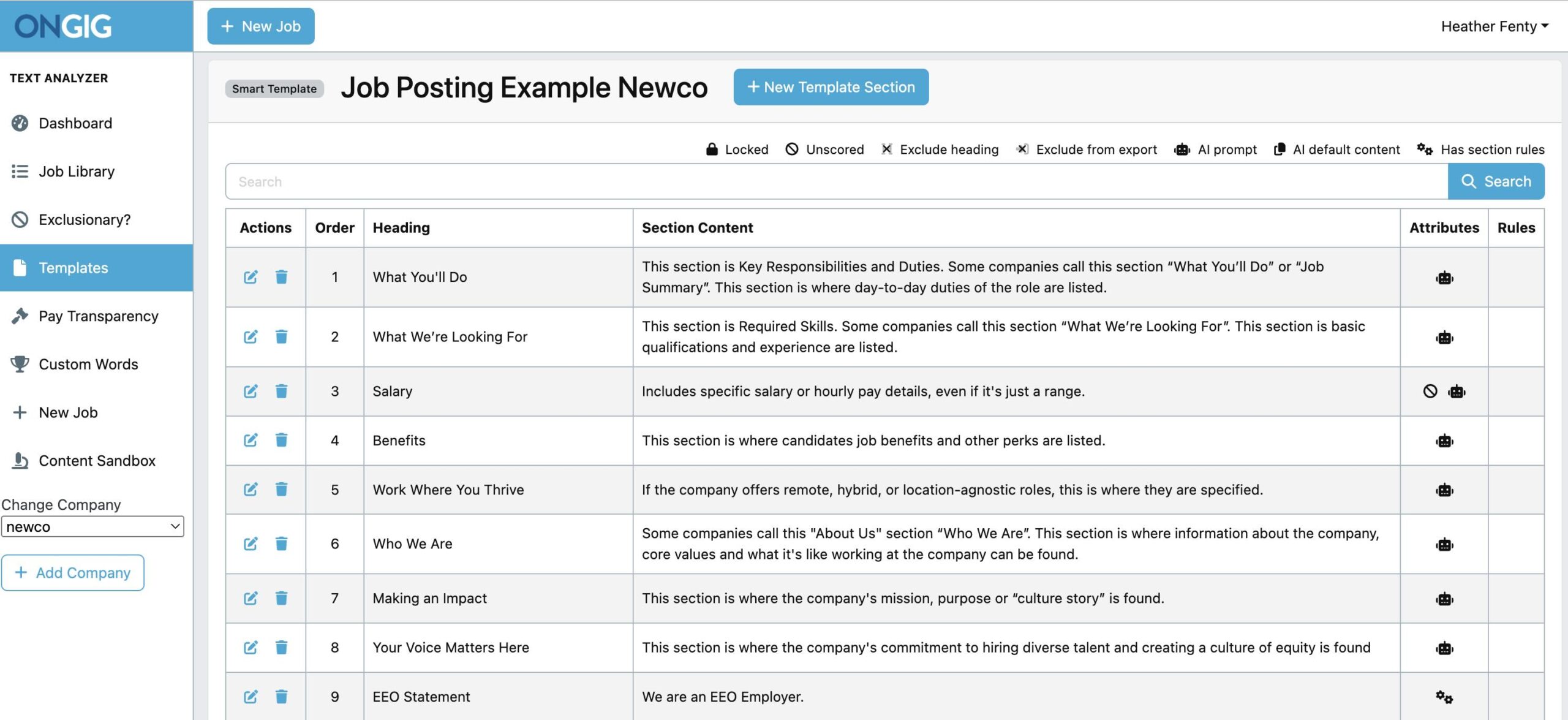
Task: Click the New Job button at the top
Action: [x=260, y=26]
